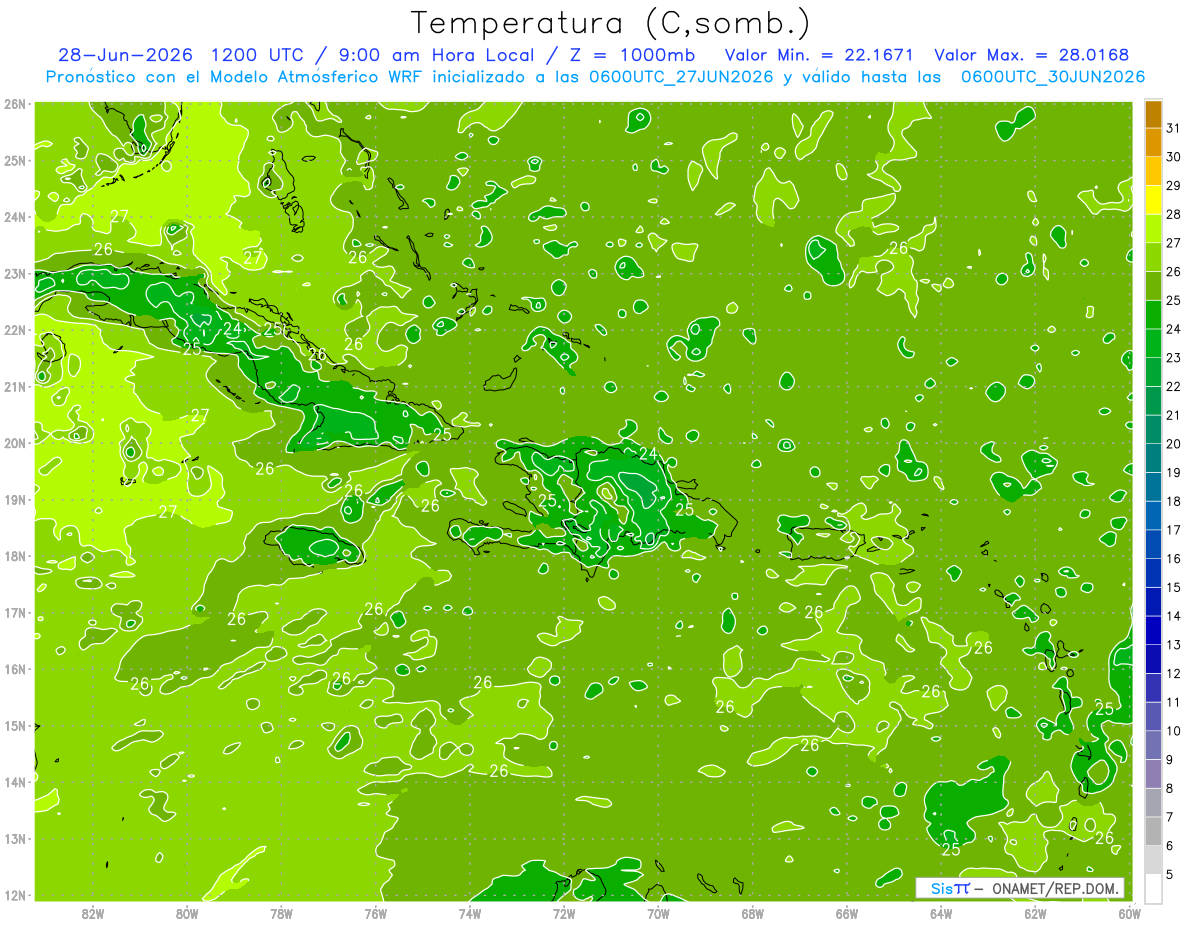This screenshot has width=1200, height=927.
Task: Click the lime swatch between colorbar 27 and 28
Action: [x=1153, y=228]
